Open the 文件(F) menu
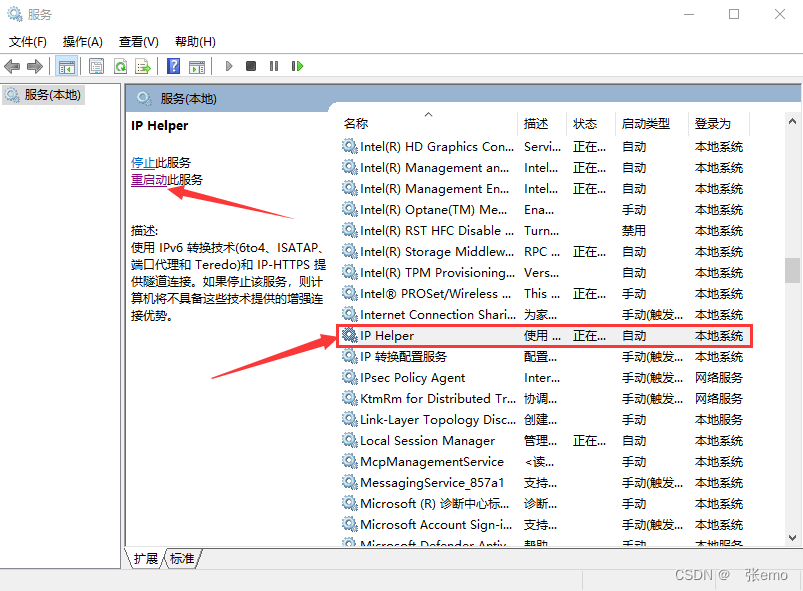The image size is (803, 591). tap(28, 41)
